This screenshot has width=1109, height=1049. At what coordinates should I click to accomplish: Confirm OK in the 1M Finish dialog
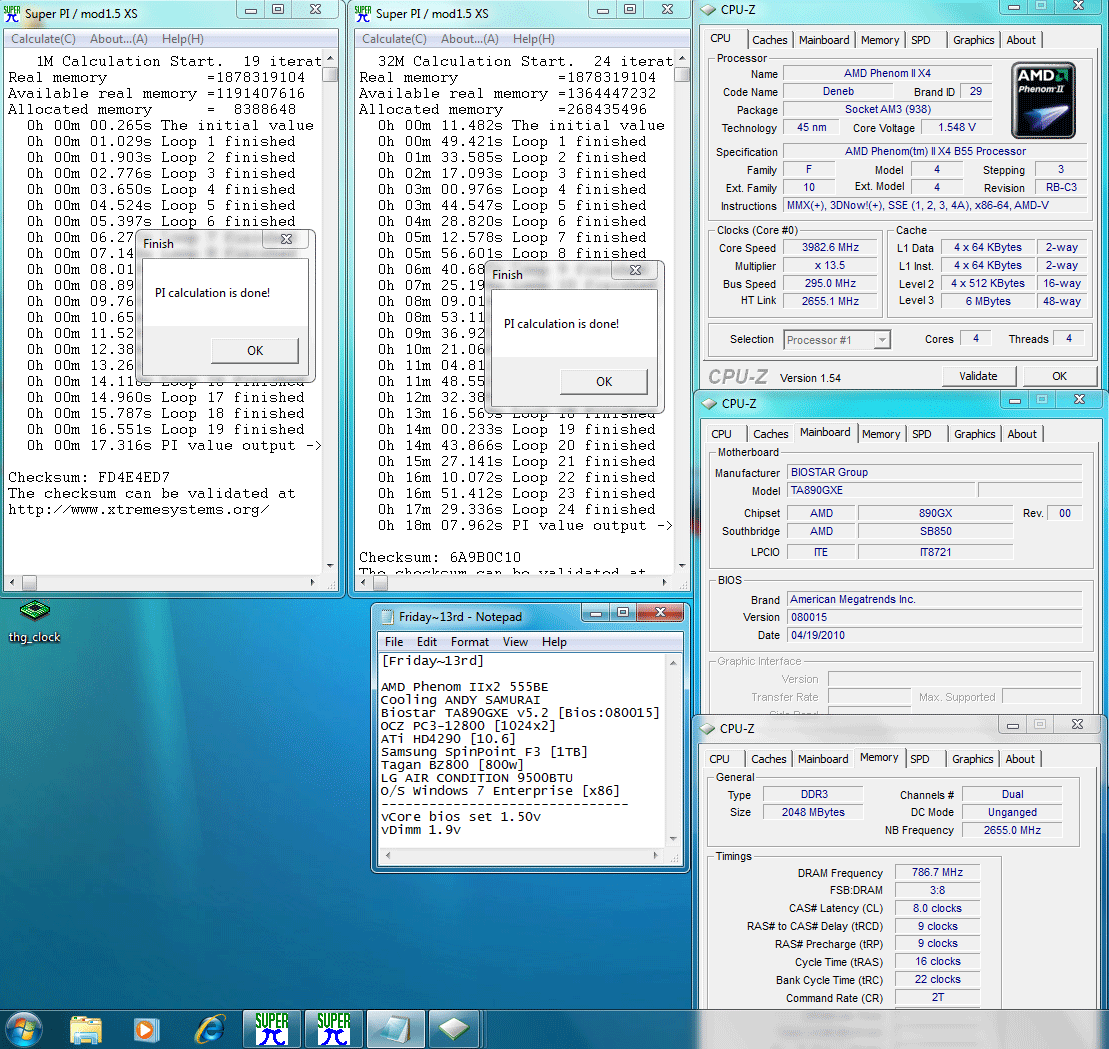coord(255,350)
